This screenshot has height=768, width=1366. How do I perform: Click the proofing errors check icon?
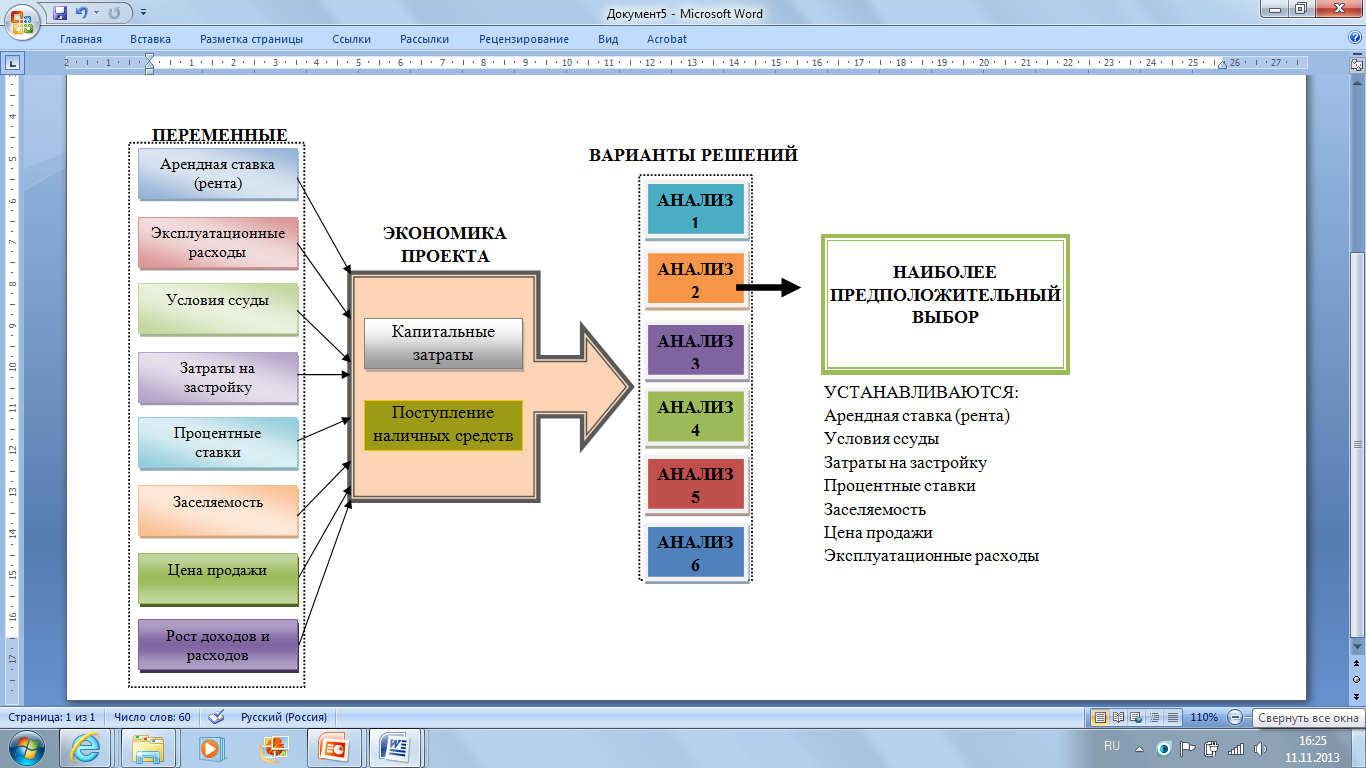[216, 717]
